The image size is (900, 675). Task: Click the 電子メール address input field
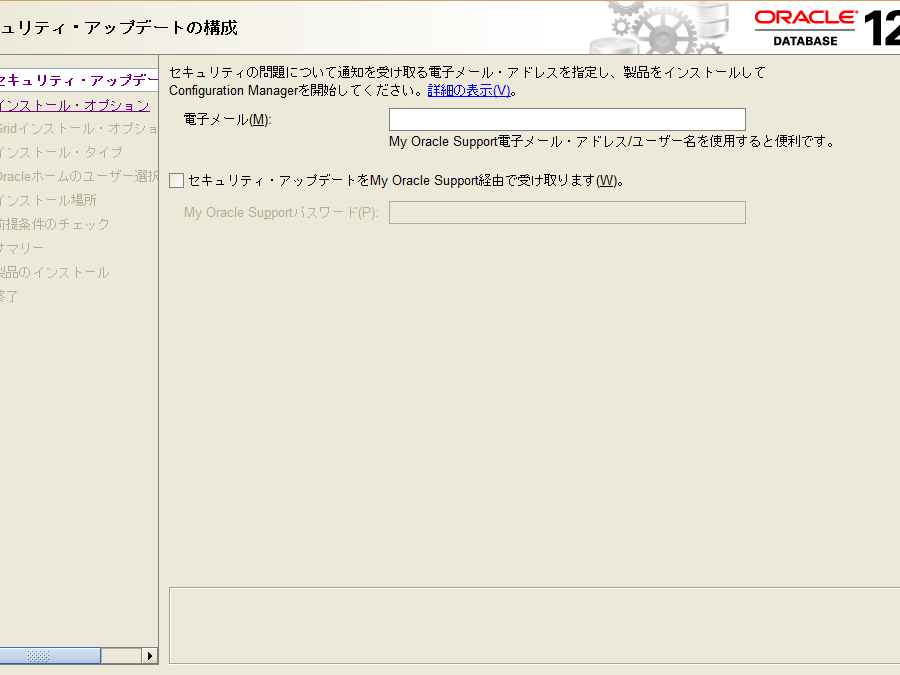566,120
